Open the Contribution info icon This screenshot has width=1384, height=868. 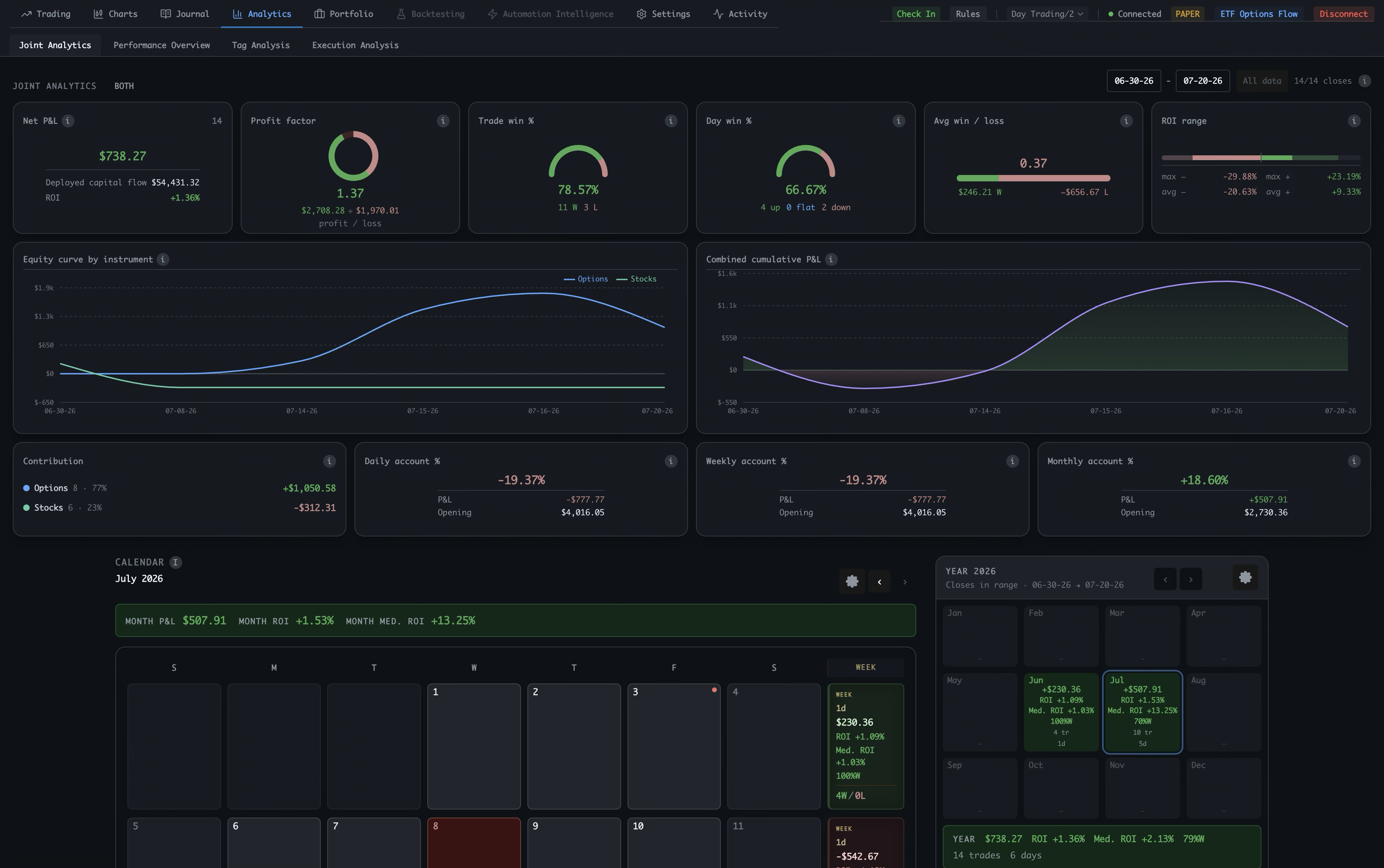click(x=329, y=461)
